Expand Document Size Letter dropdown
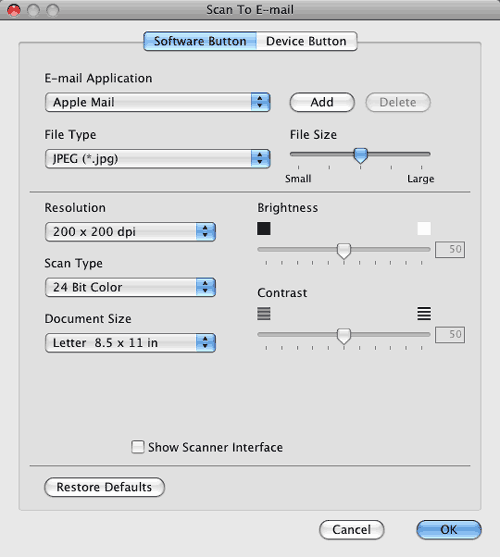500x557 pixels. (130, 343)
